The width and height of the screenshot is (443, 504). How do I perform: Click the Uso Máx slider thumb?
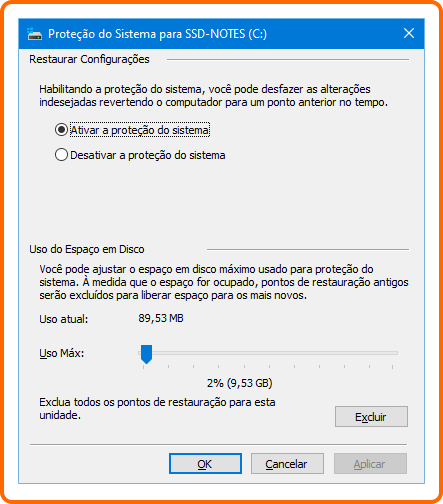pyautogui.click(x=146, y=354)
